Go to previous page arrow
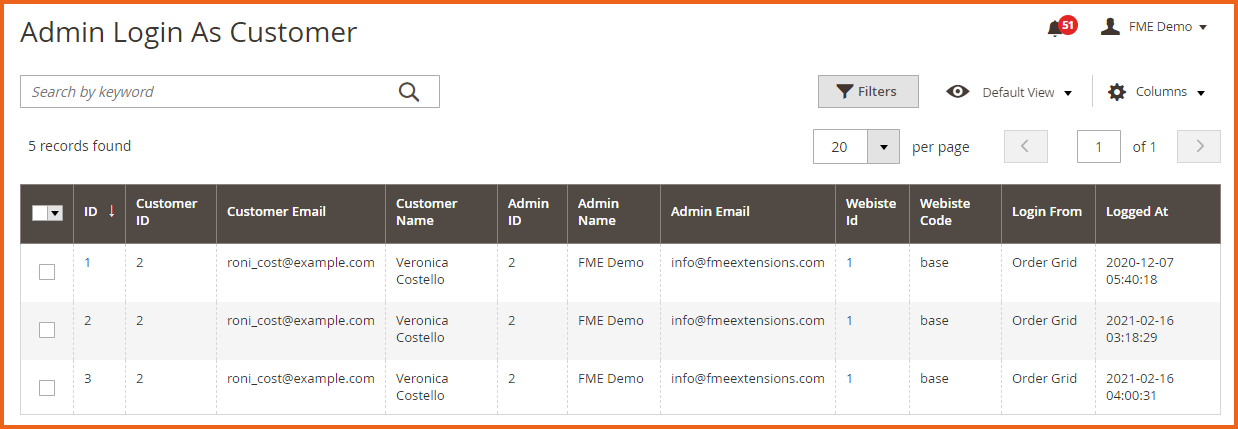The width and height of the screenshot is (1238, 429). [x=1026, y=147]
